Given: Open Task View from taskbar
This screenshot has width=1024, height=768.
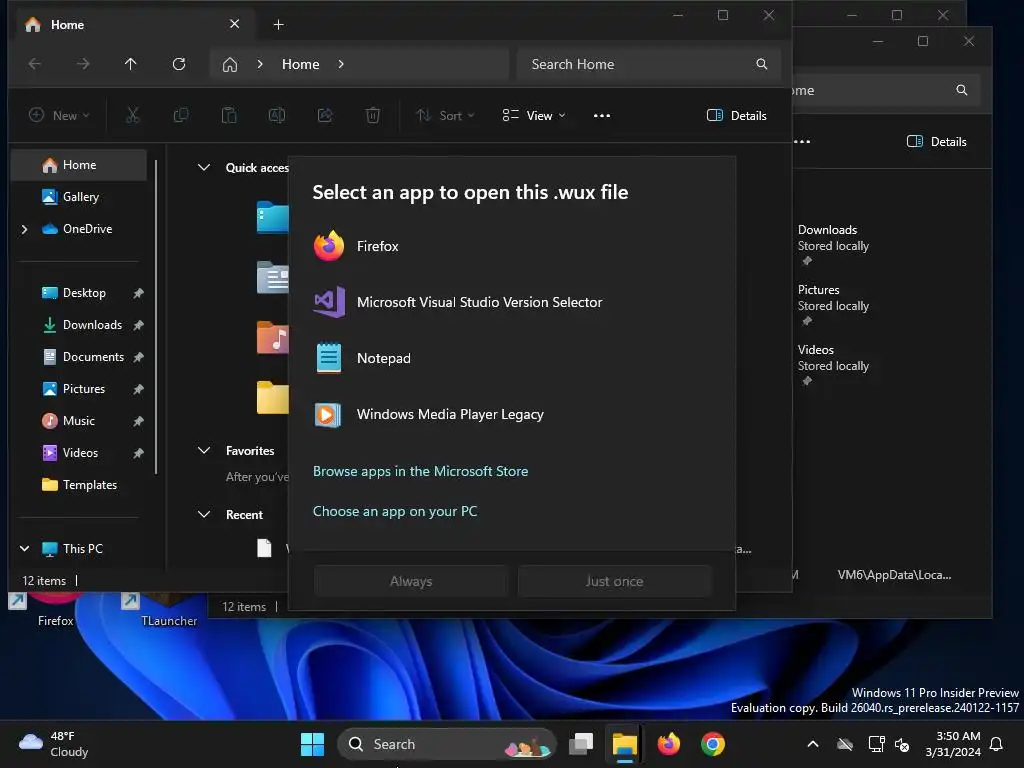Looking at the screenshot, I should [x=581, y=744].
